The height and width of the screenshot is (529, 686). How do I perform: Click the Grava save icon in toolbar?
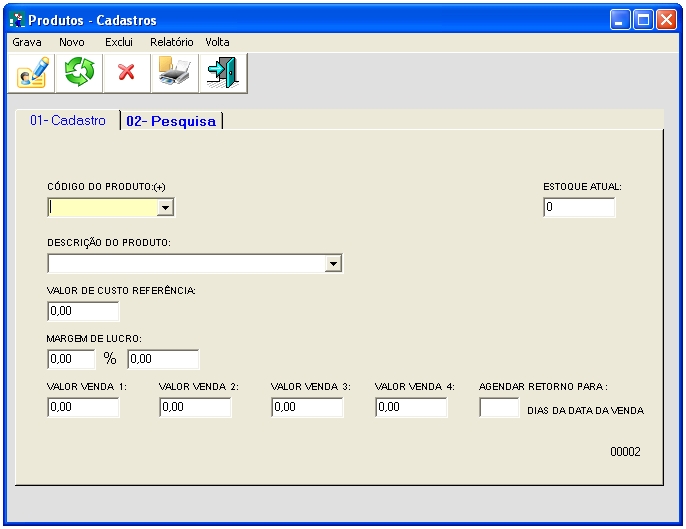click(x=32, y=73)
